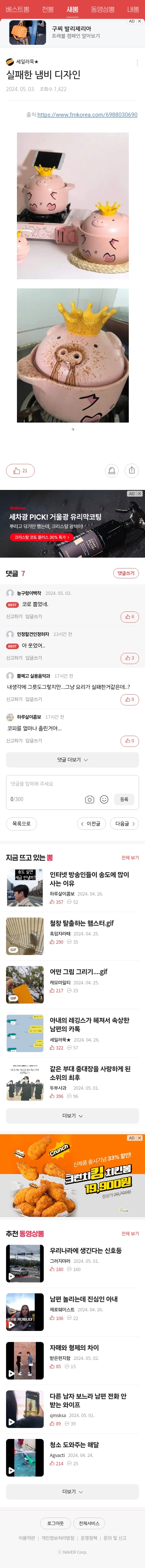The image size is (145, 1568).
Task: Like the top BEST comment with 6 likes
Action: pyautogui.click(x=130, y=617)
